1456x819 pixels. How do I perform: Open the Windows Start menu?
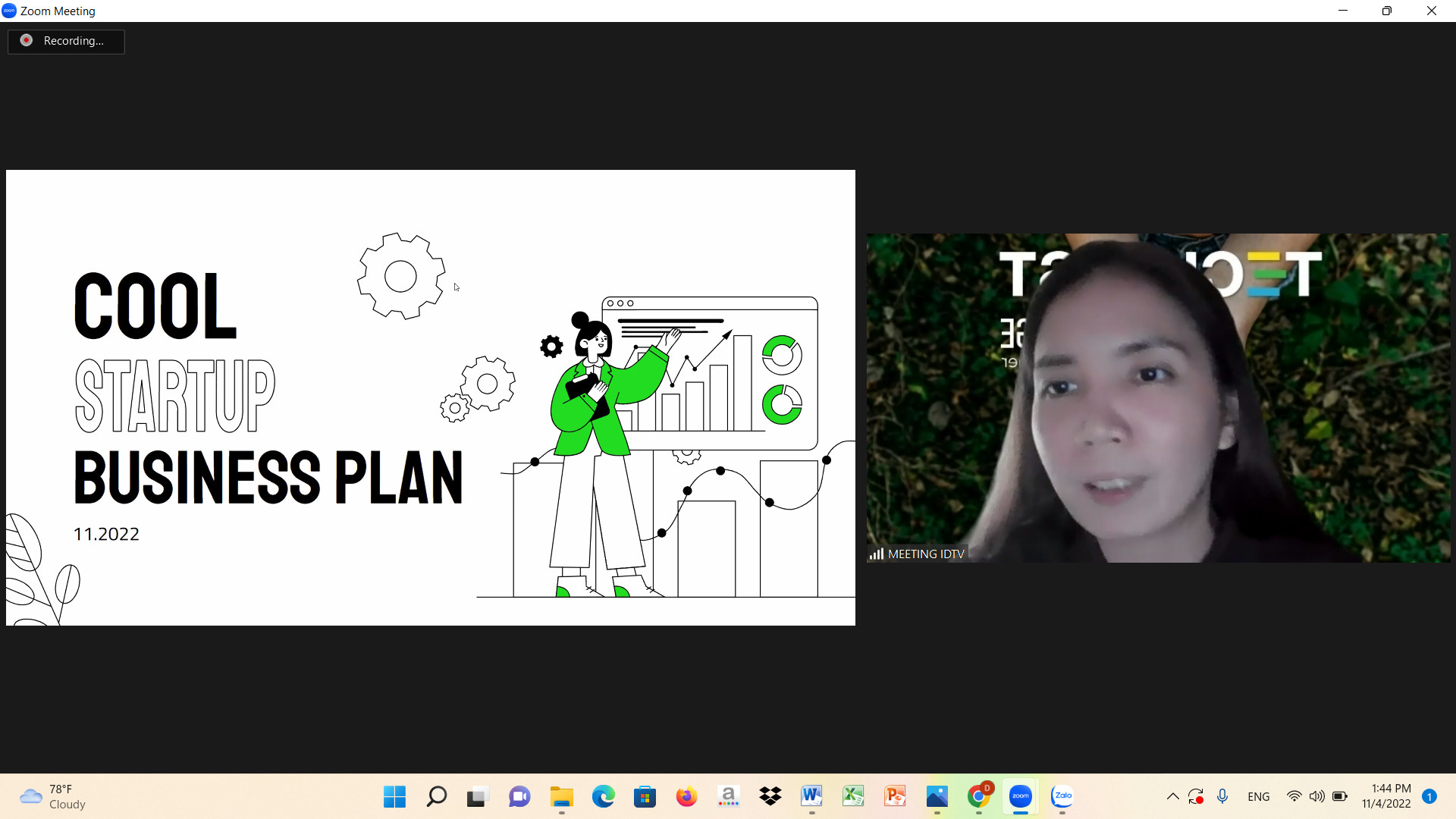[394, 796]
